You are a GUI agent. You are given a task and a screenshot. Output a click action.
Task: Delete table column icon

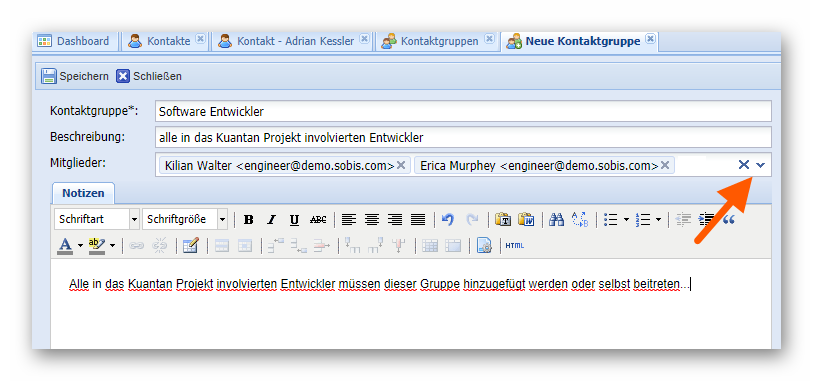pos(399,246)
